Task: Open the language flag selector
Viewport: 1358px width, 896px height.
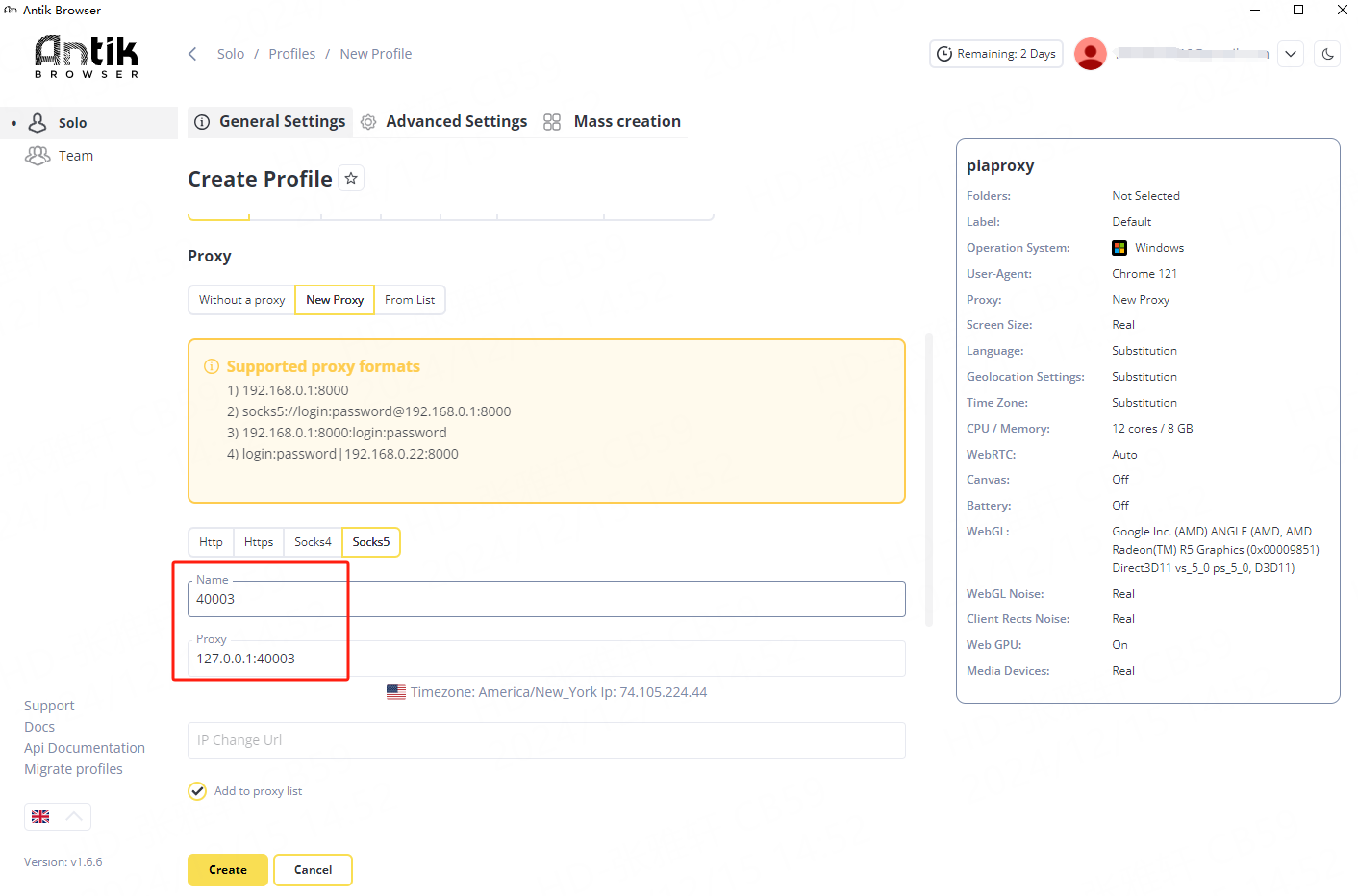Action: point(57,817)
